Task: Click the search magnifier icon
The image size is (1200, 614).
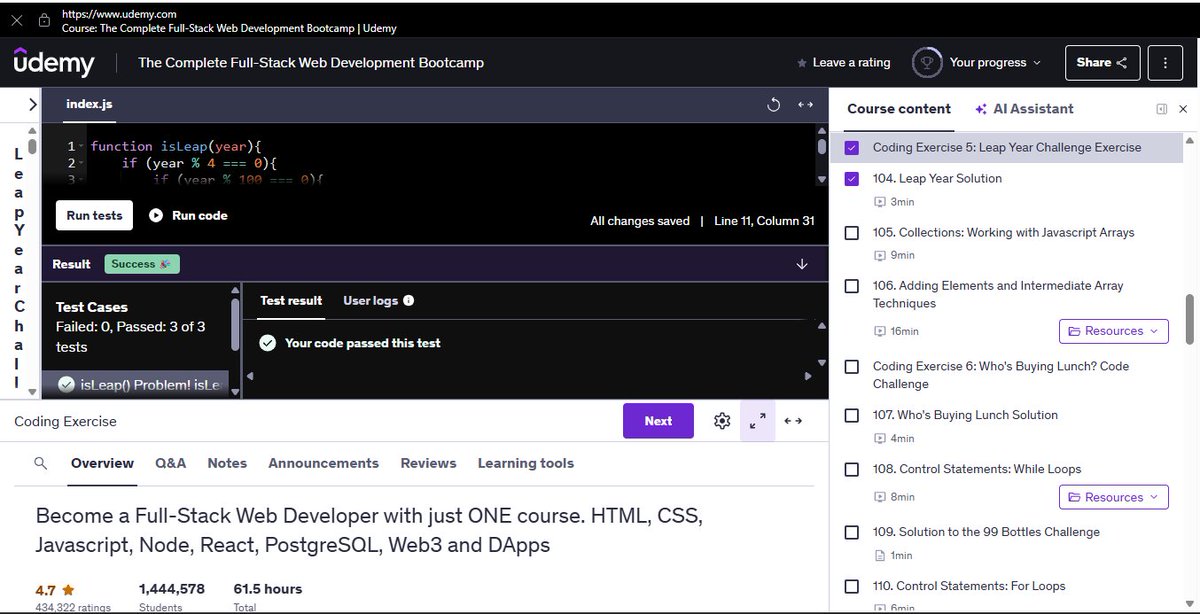Action: click(41, 463)
